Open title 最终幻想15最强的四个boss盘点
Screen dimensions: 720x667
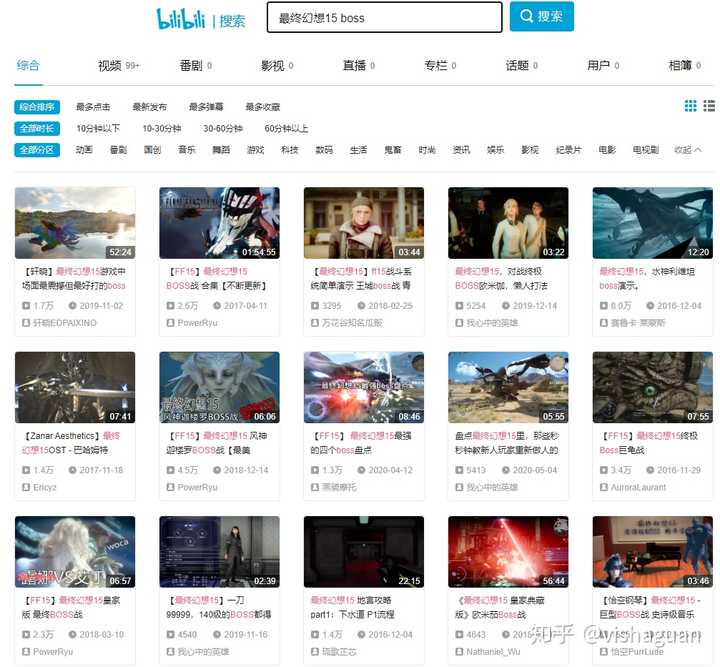(361, 443)
